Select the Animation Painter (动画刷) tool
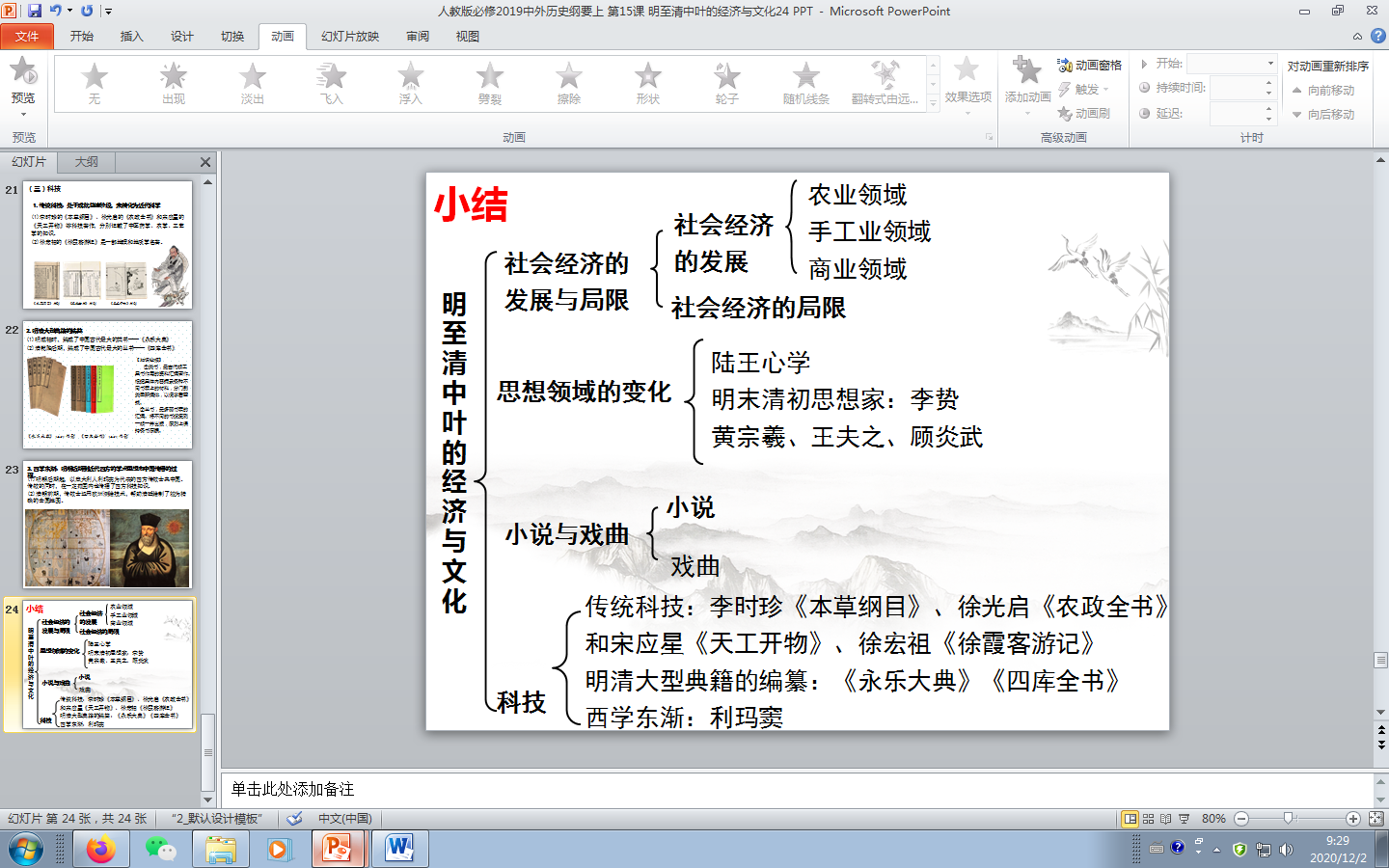Image resolution: width=1389 pixels, height=868 pixels. point(1094,113)
